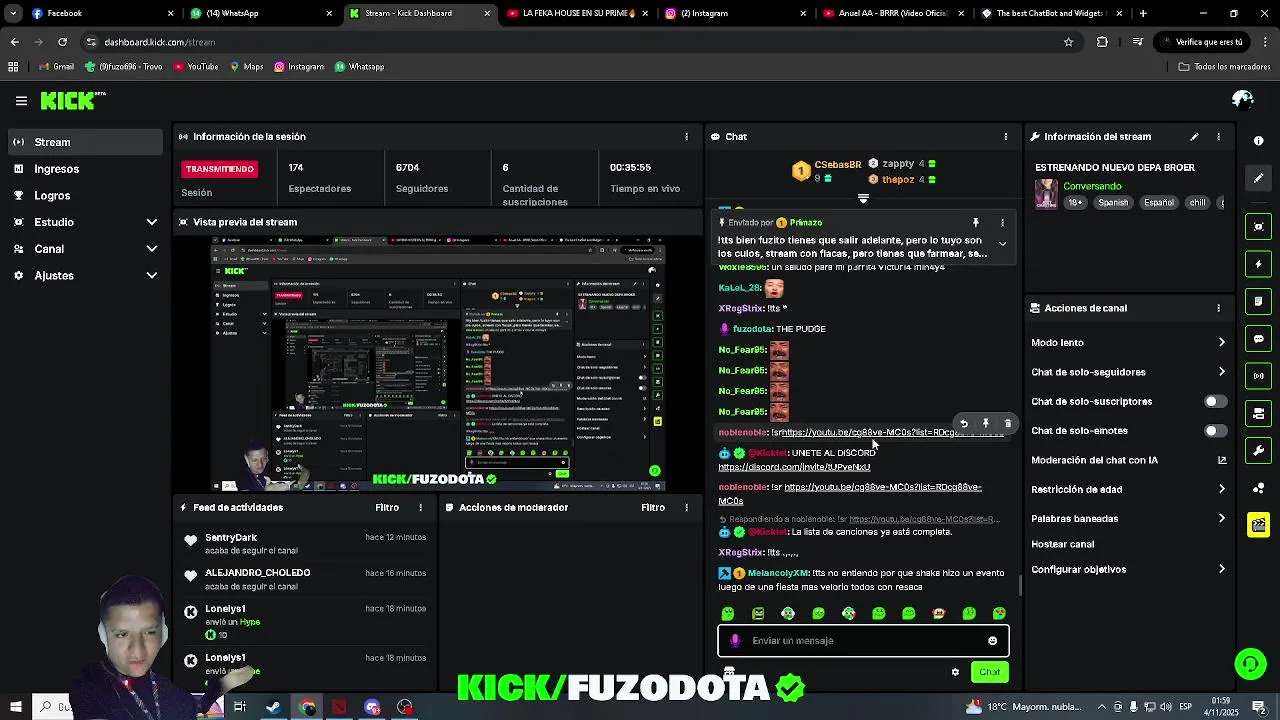Open Chat de solo-seguidores options
The width and height of the screenshot is (1280, 720).
coord(1128,372)
